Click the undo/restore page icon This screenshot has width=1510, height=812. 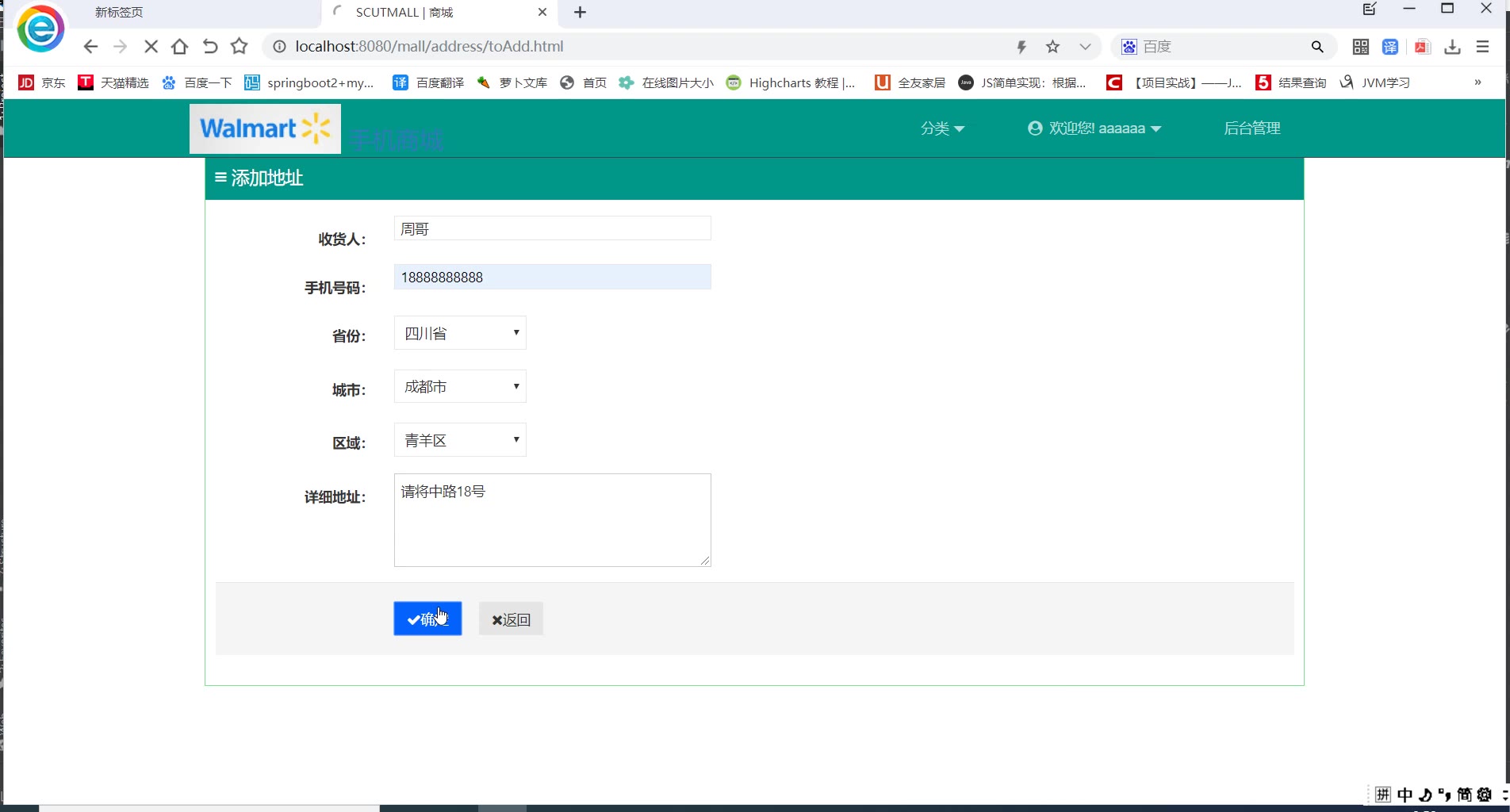[x=209, y=47]
